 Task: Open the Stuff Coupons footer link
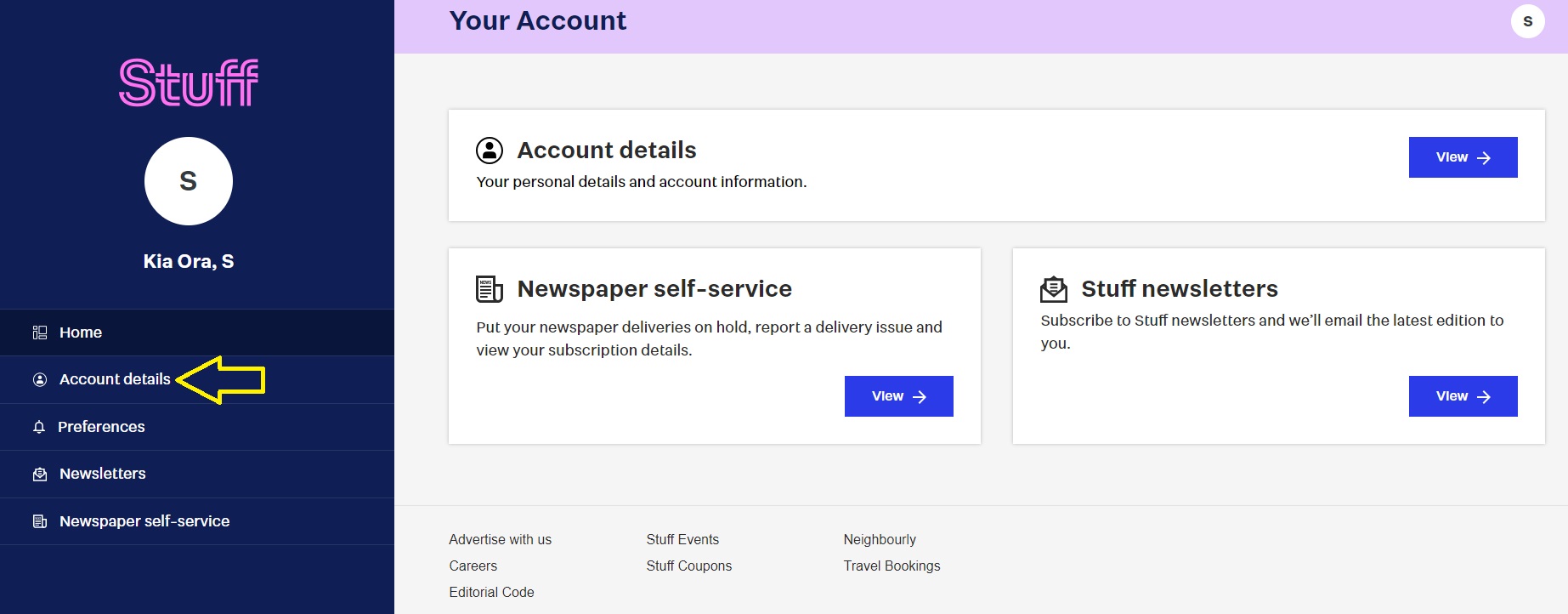coord(688,566)
